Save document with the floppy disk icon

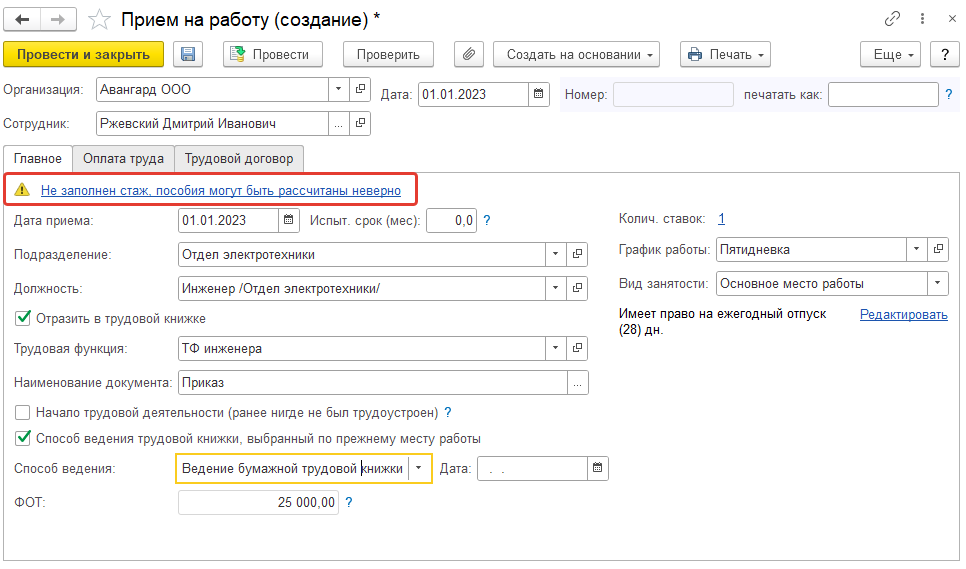pos(188,54)
